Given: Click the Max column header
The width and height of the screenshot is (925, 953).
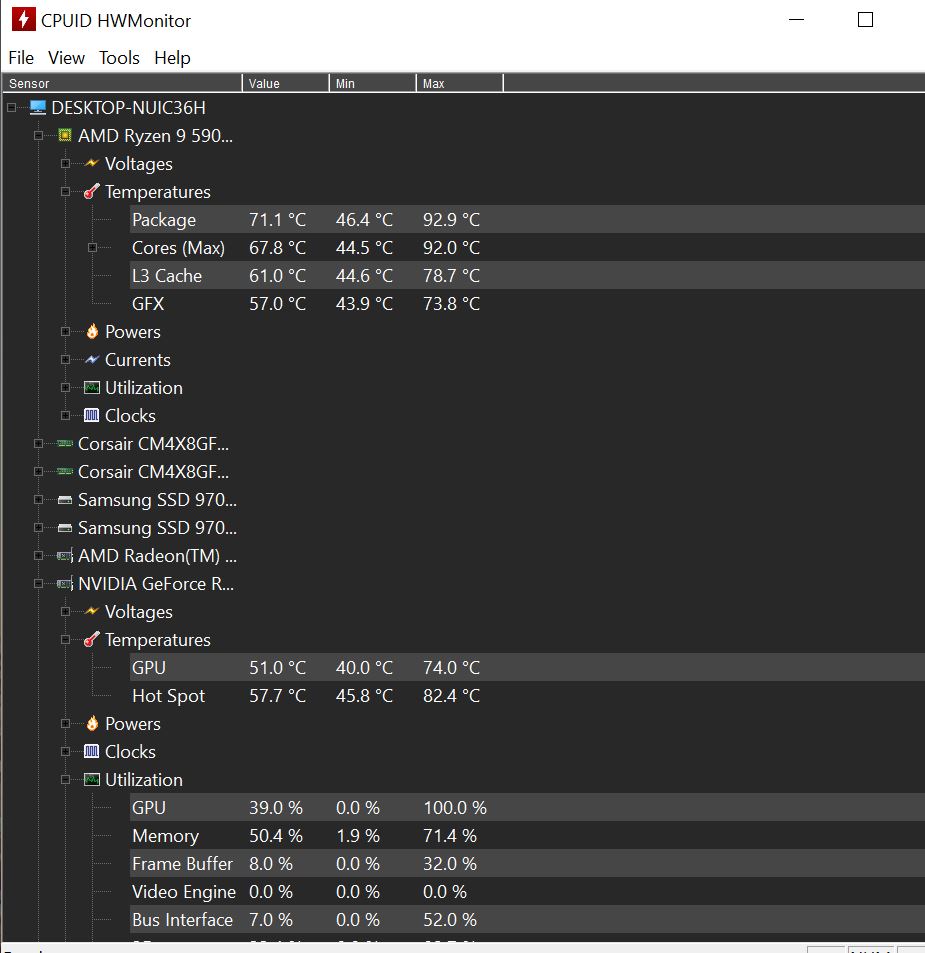Looking at the screenshot, I should [x=459, y=83].
